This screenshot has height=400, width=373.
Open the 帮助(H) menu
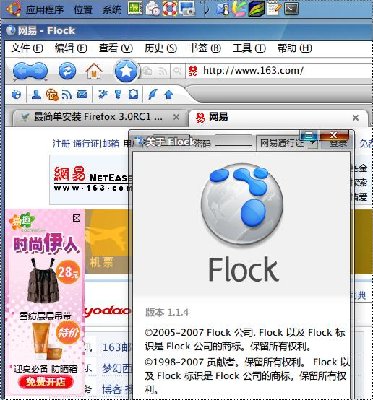click(294, 48)
